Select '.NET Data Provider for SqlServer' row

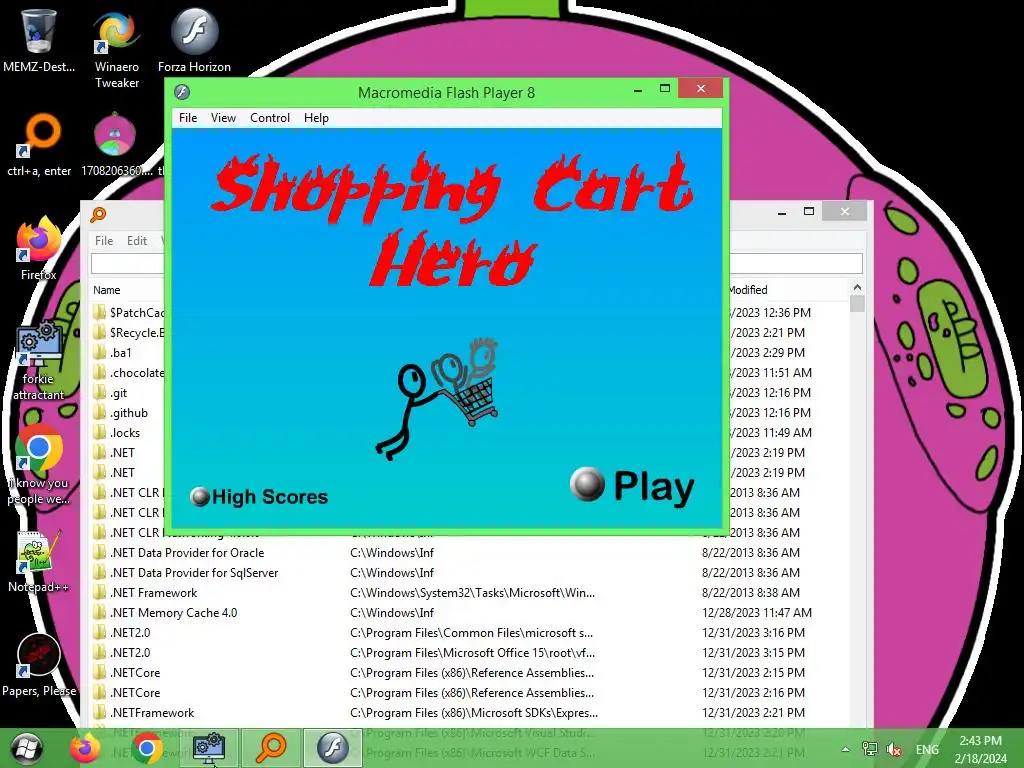[470, 573]
